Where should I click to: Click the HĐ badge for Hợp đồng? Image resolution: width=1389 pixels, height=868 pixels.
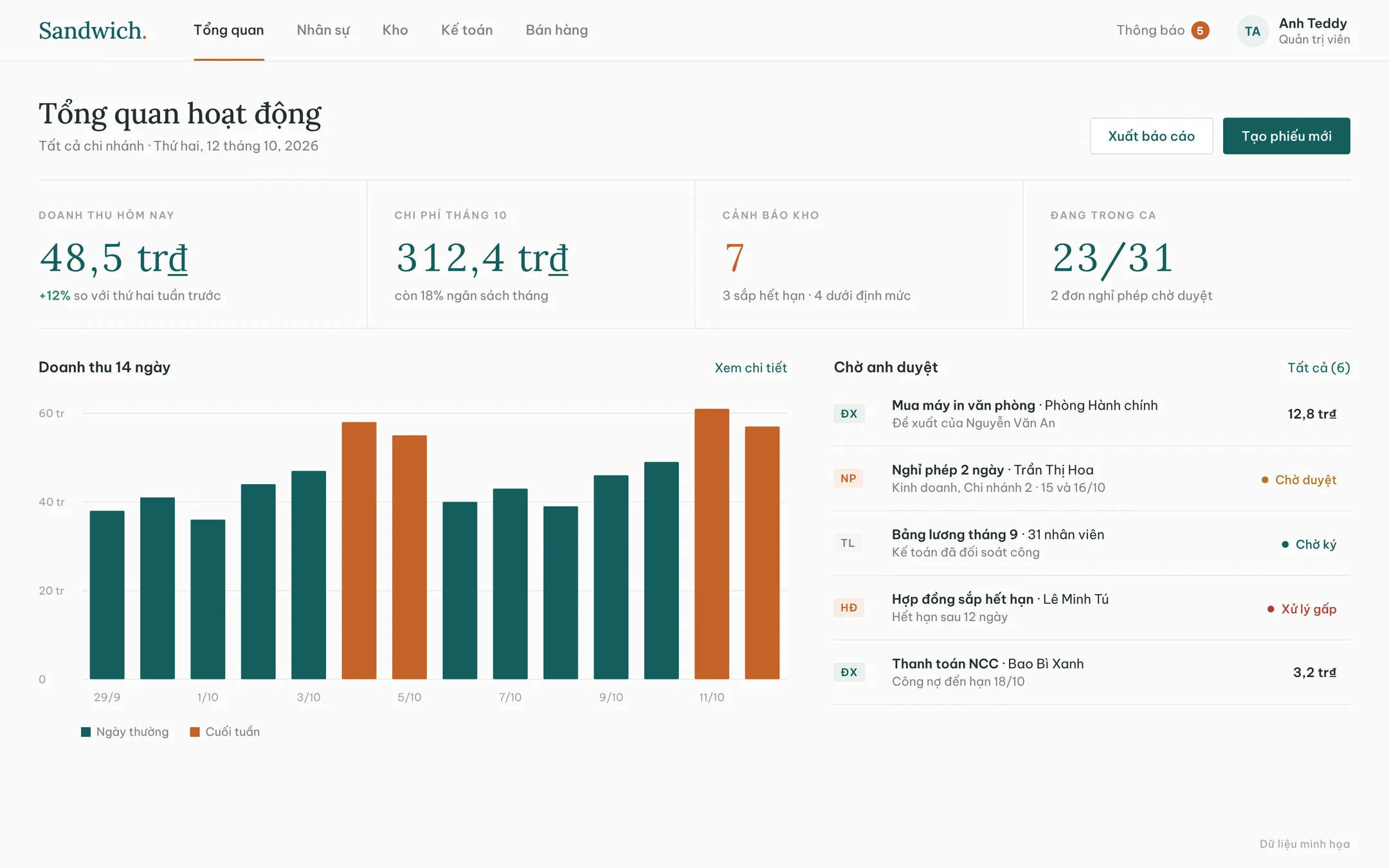(x=849, y=608)
